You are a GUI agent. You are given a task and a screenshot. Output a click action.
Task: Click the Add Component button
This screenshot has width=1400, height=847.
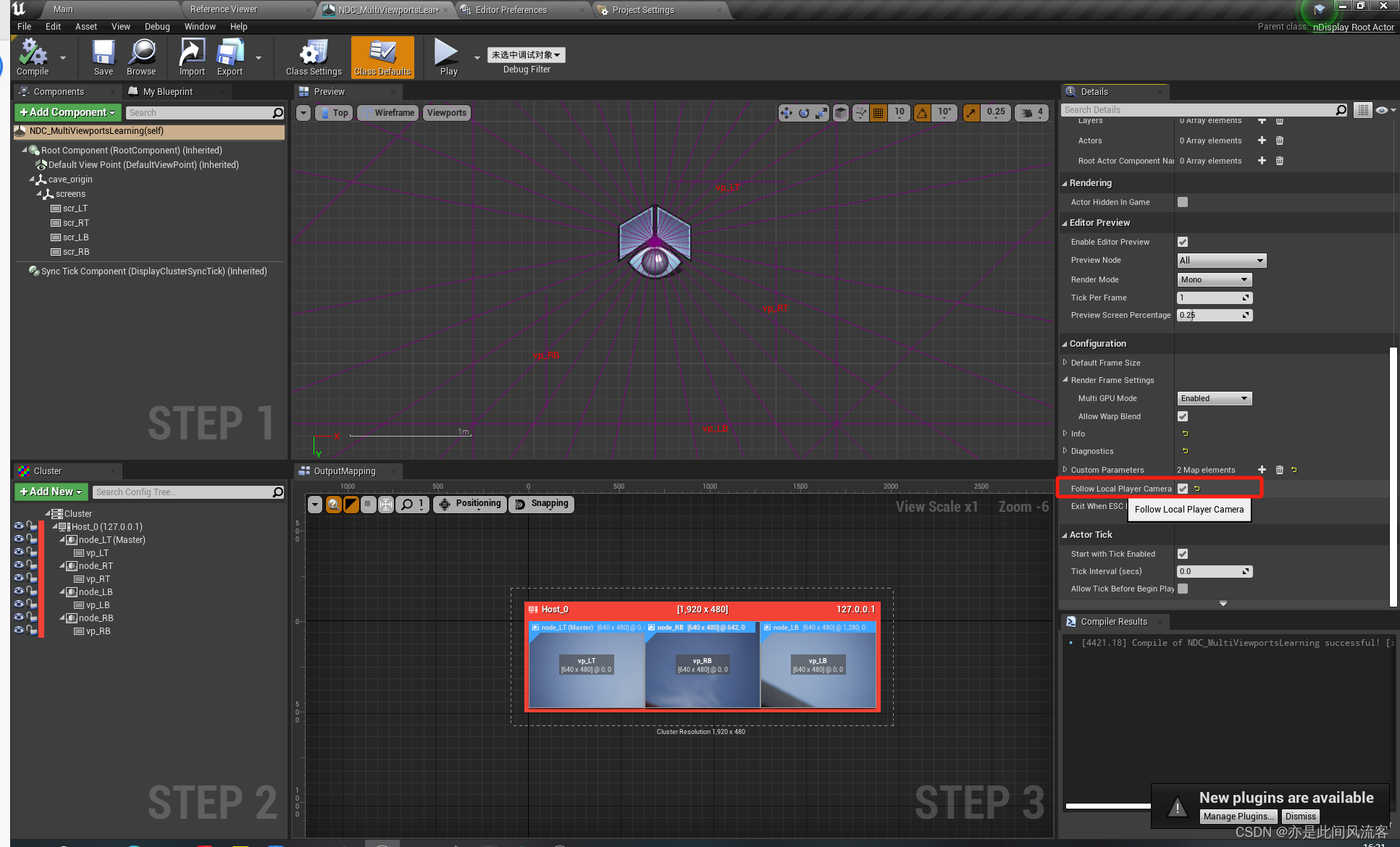point(67,112)
